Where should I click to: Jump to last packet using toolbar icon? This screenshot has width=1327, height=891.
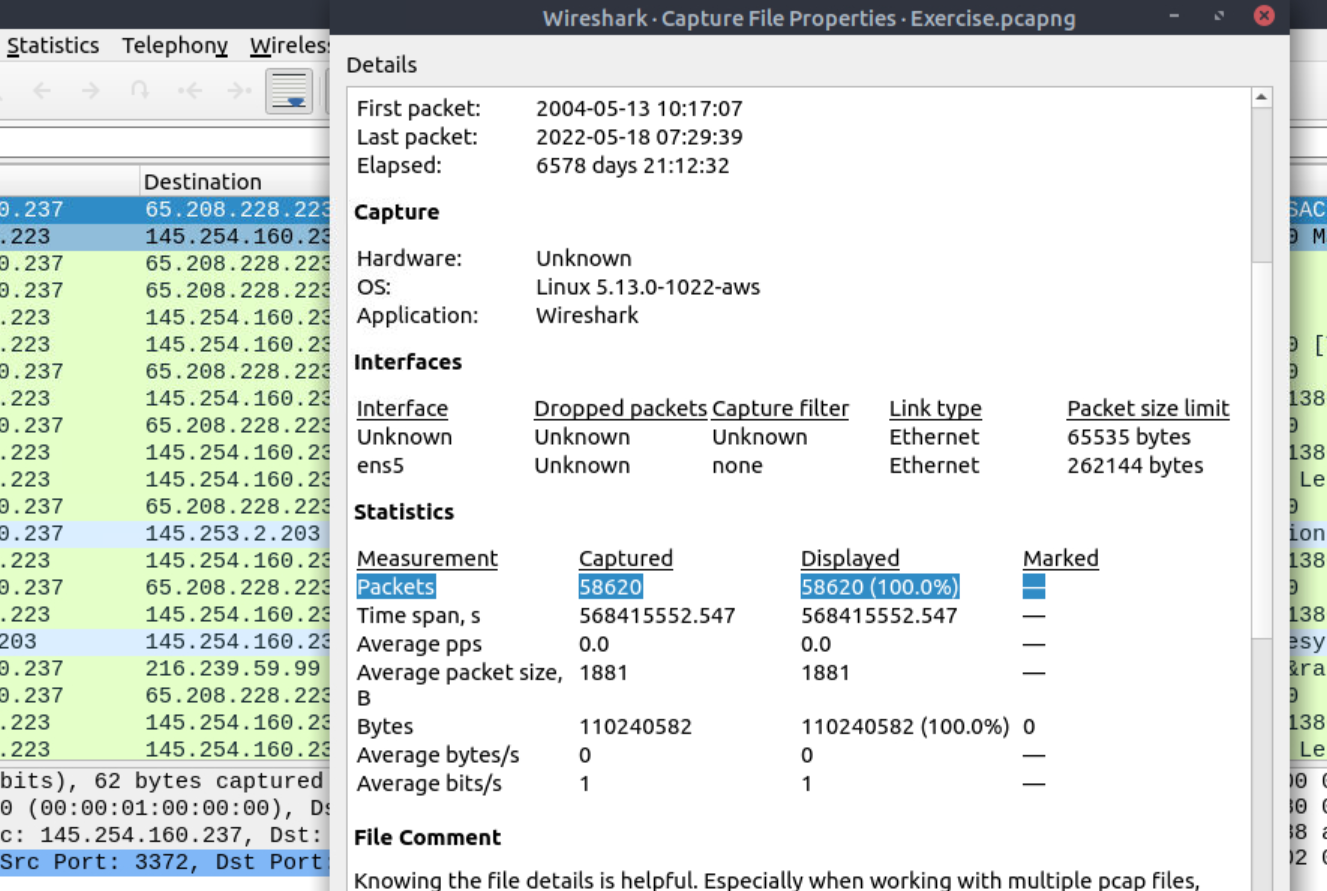click(x=239, y=91)
